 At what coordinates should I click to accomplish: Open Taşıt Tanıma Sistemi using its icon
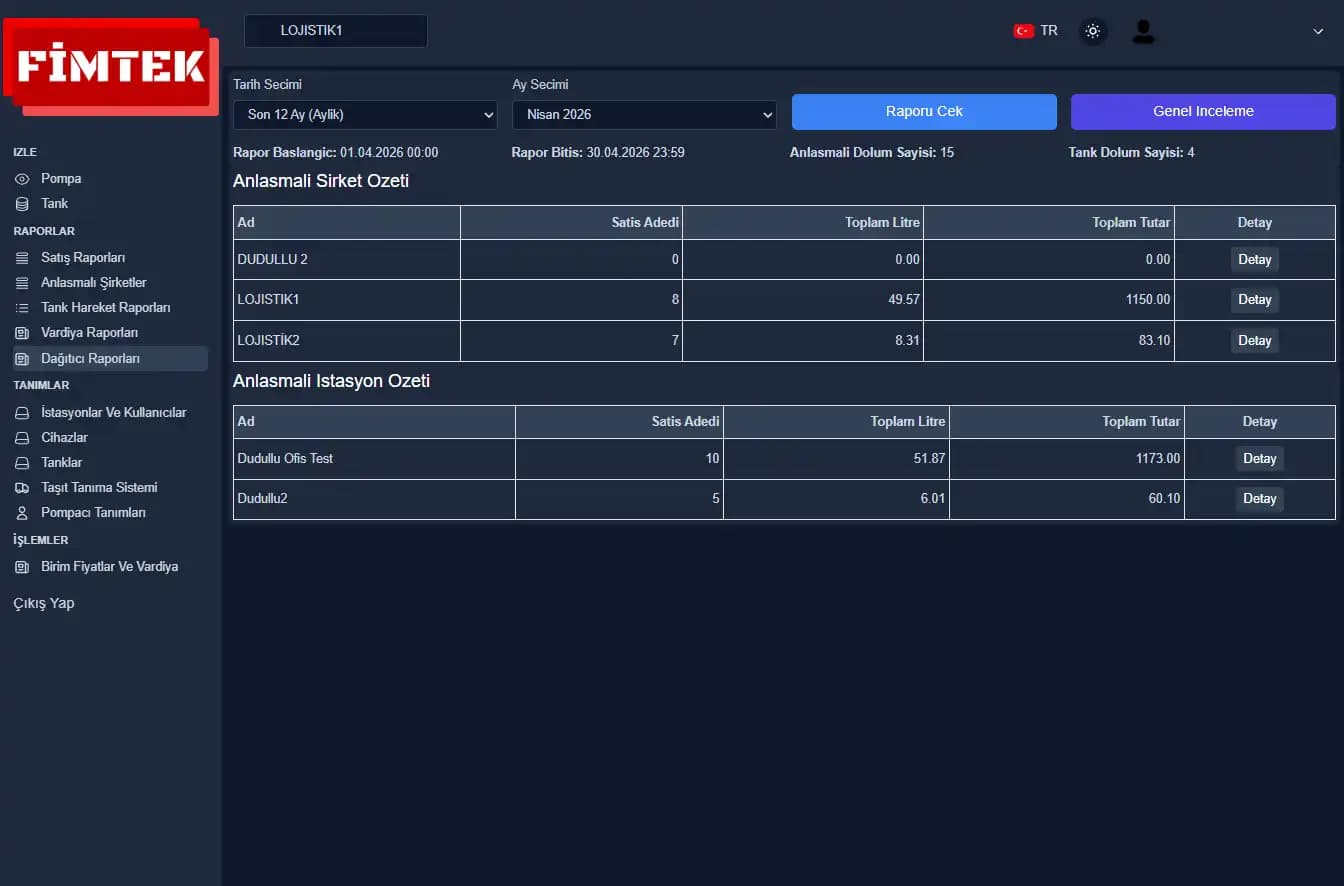pos(22,487)
